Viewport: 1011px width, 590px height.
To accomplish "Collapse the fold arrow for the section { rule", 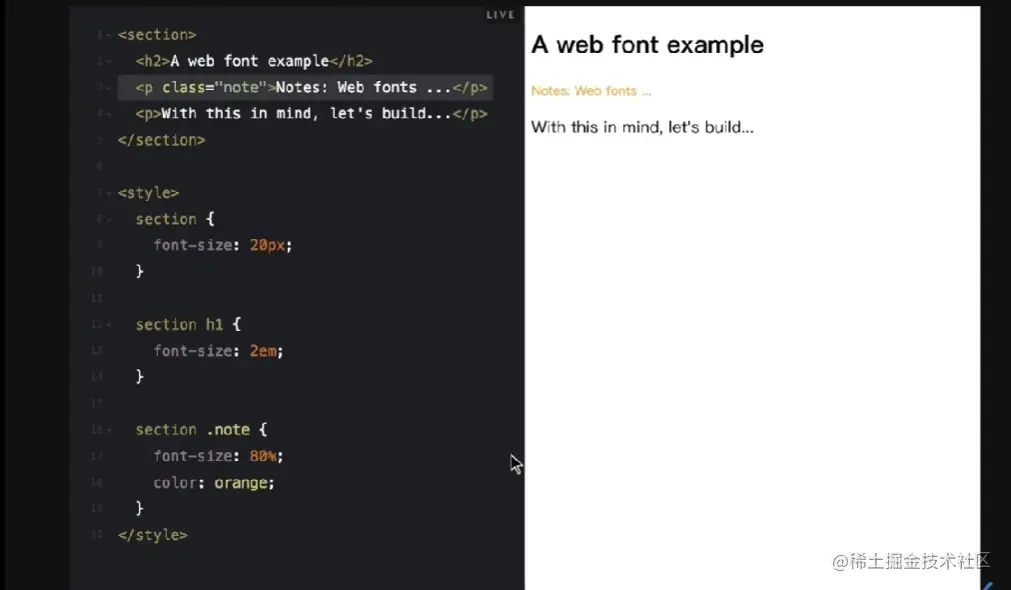I will (108, 219).
